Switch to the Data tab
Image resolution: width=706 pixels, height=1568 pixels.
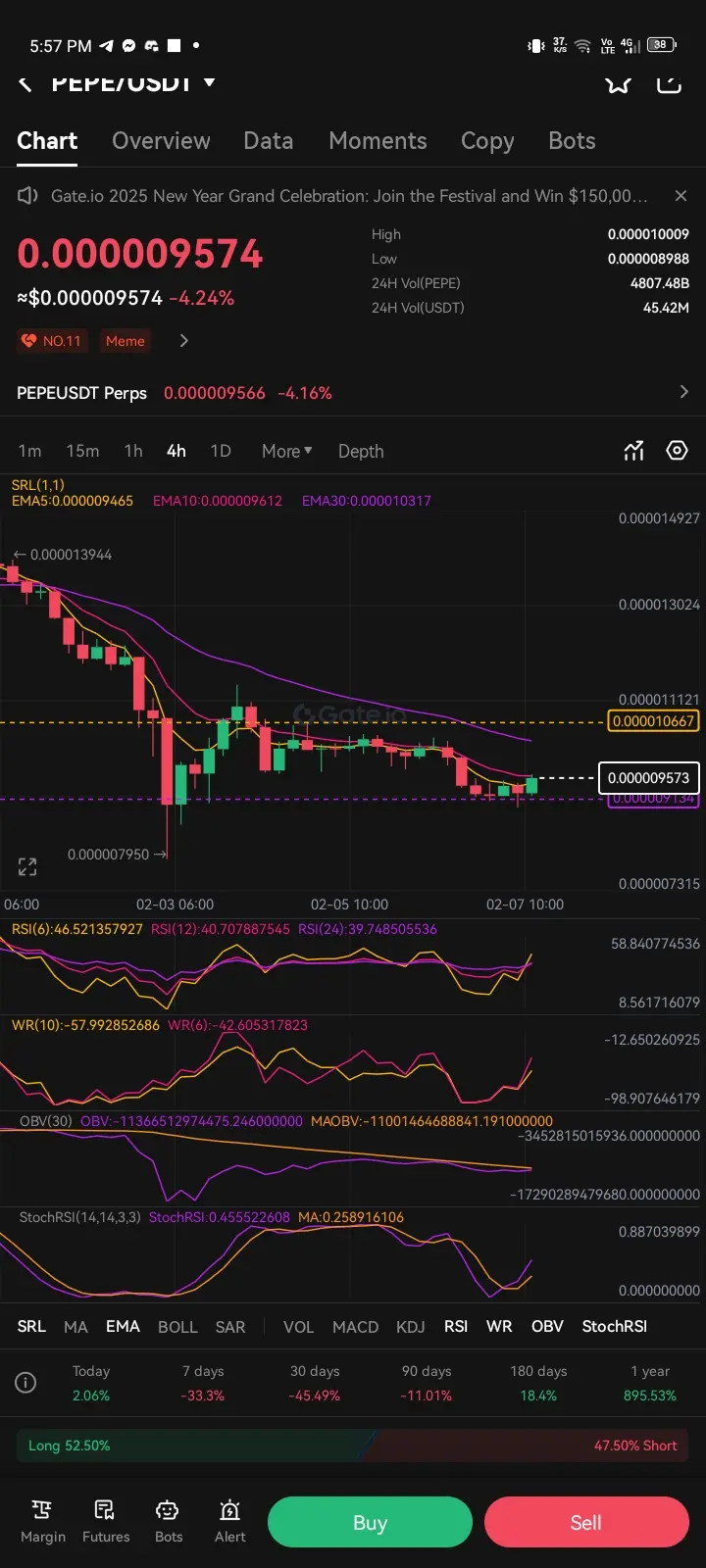point(269,141)
